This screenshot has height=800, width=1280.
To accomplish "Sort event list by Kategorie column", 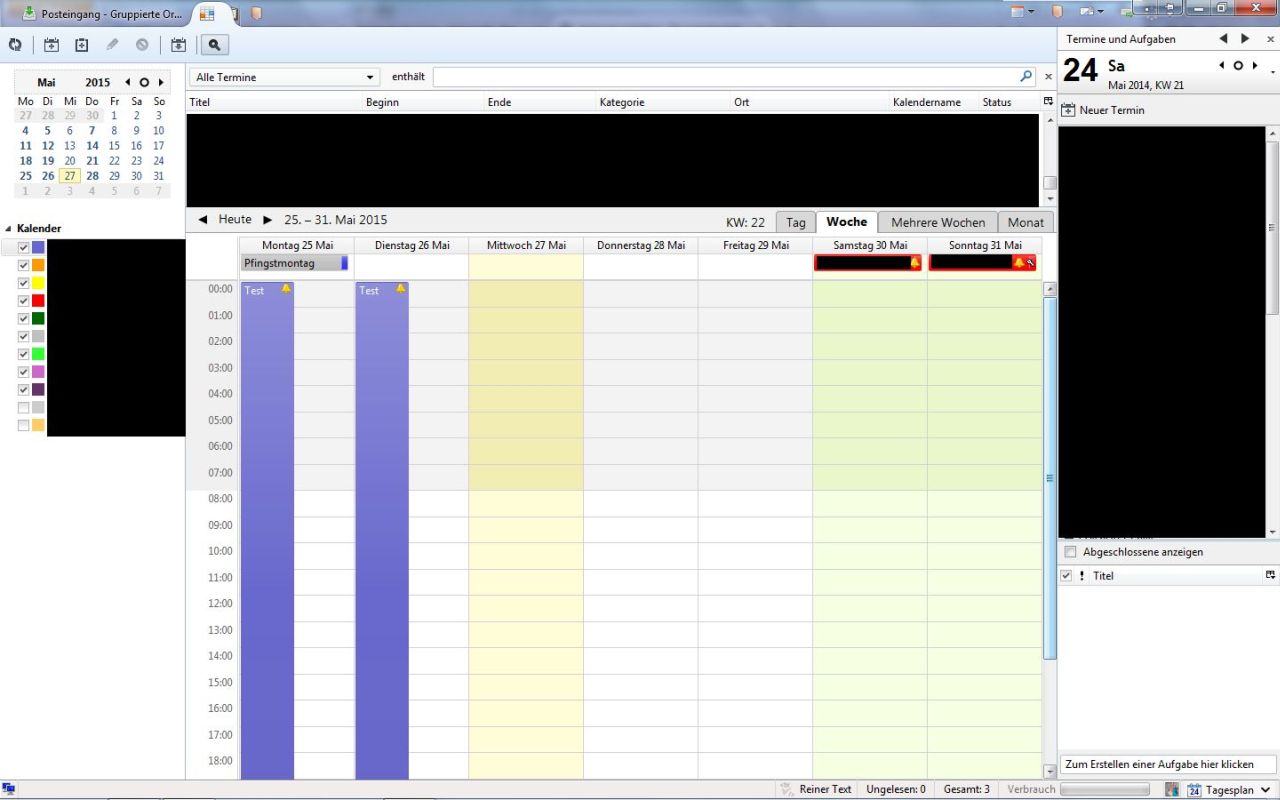I will click(663, 102).
